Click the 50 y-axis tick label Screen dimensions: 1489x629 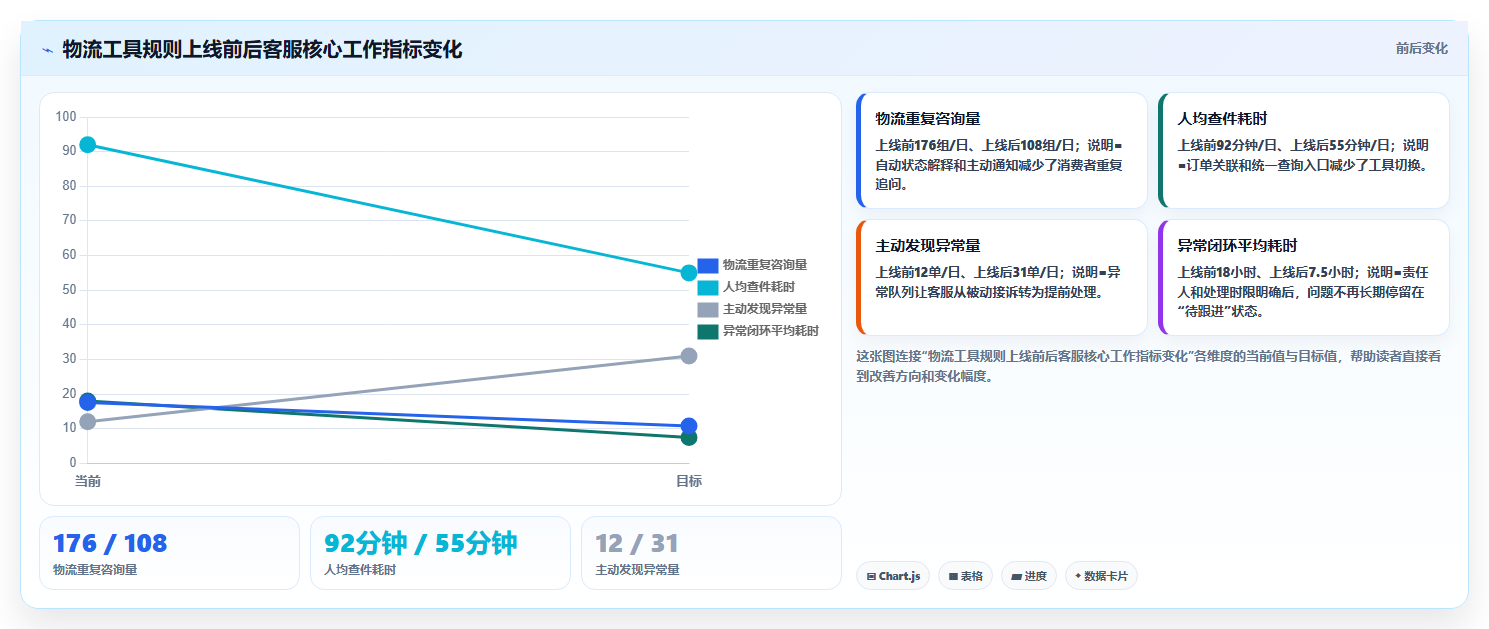click(x=69, y=290)
